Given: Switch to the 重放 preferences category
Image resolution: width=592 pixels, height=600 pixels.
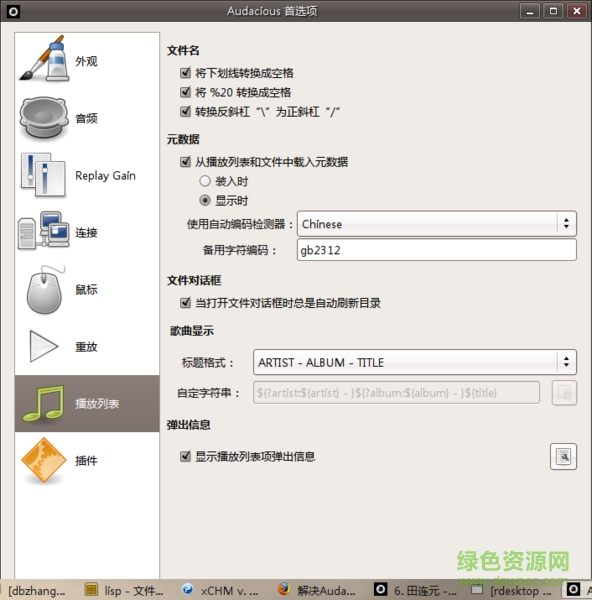Looking at the screenshot, I should click(87, 346).
